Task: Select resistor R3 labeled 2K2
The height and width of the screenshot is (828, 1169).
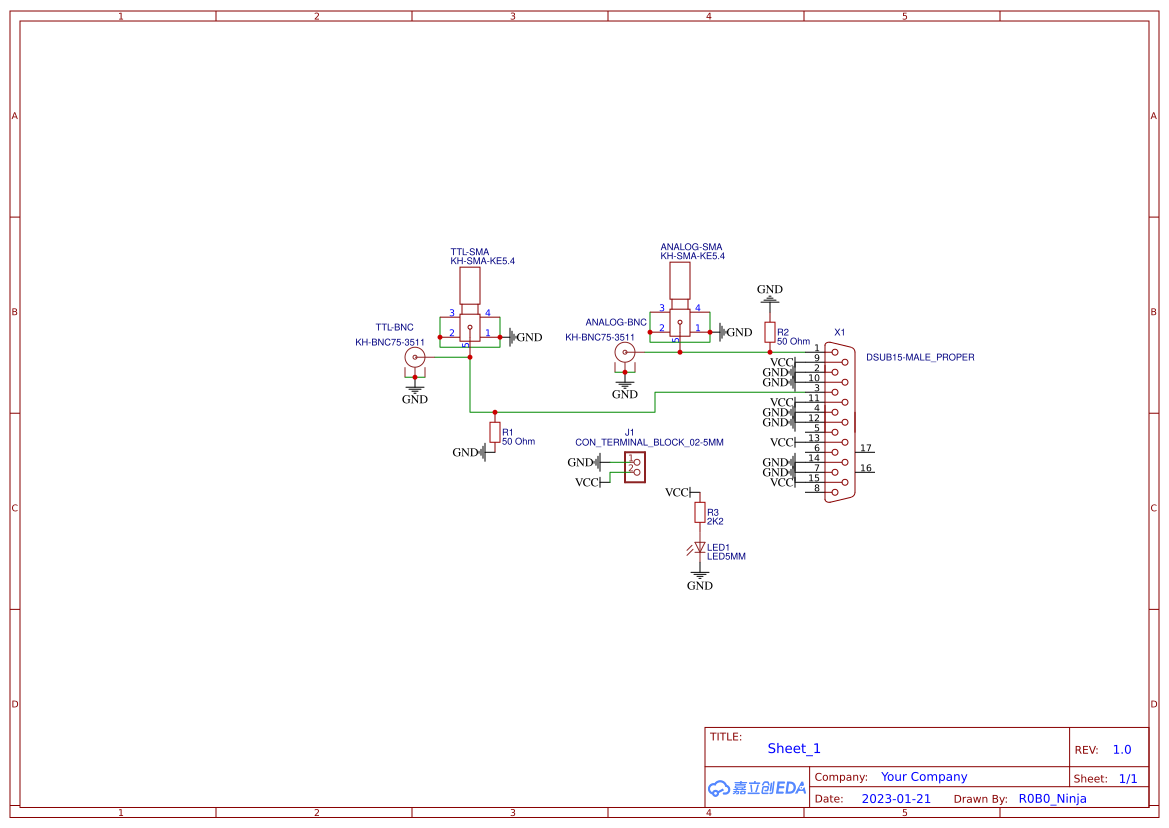Action: [x=699, y=513]
